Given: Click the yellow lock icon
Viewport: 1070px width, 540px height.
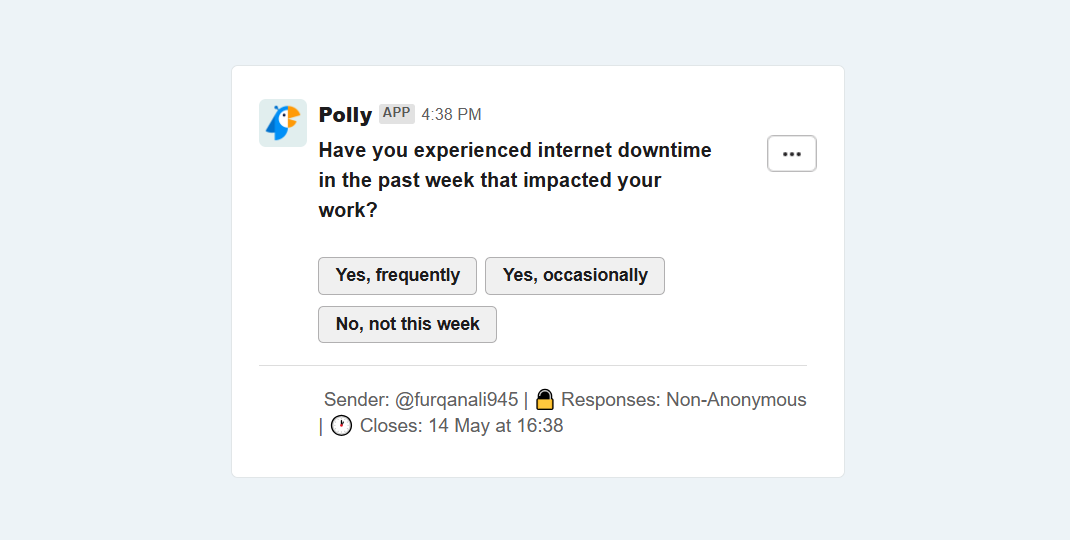Looking at the screenshot, I should [545, 399].
